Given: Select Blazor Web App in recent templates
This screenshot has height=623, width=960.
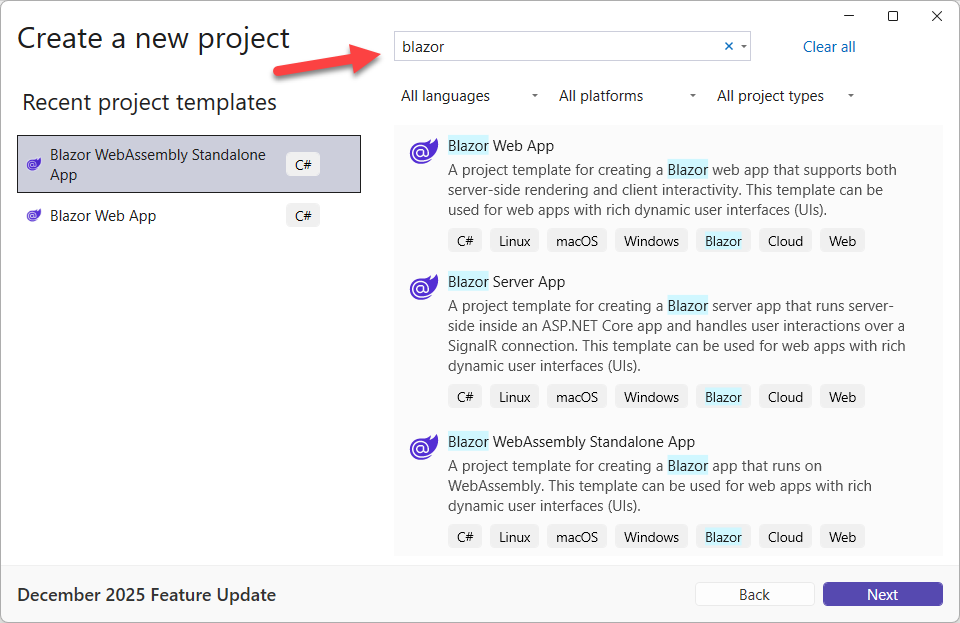Looking at the screenshot, I should (189, 215).
